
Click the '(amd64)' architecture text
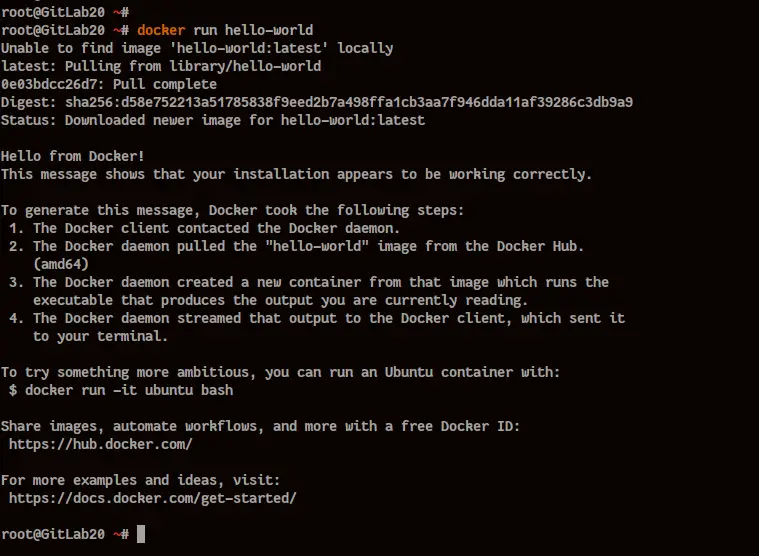61,264
